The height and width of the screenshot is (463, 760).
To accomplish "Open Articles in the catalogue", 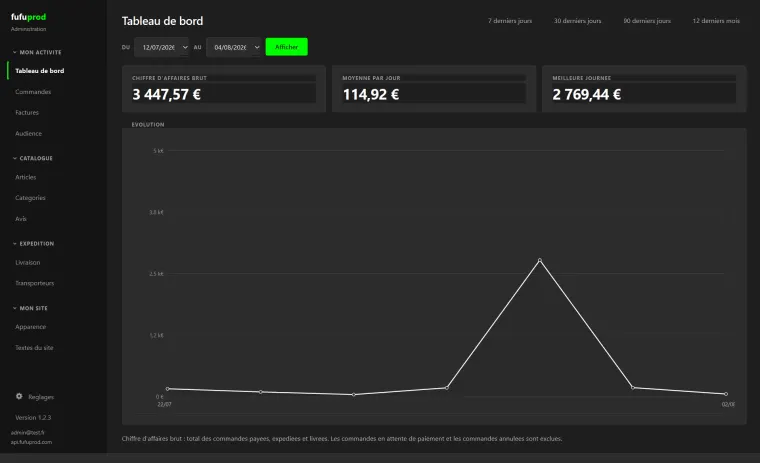I will pos(25,177).
